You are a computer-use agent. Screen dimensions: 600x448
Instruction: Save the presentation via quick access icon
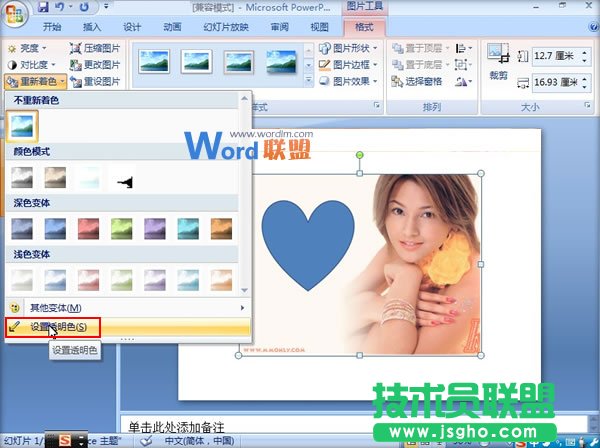pyautogui.click(x=43, y=7)
